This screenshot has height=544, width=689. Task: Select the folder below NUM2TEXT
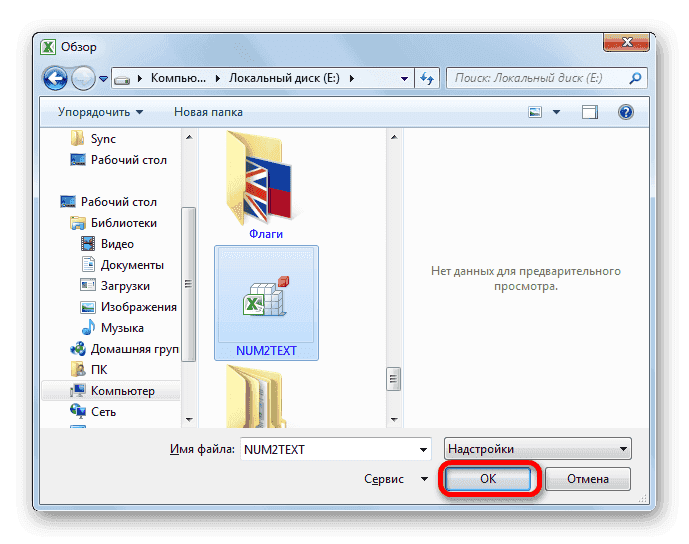(x=257, y=397)
